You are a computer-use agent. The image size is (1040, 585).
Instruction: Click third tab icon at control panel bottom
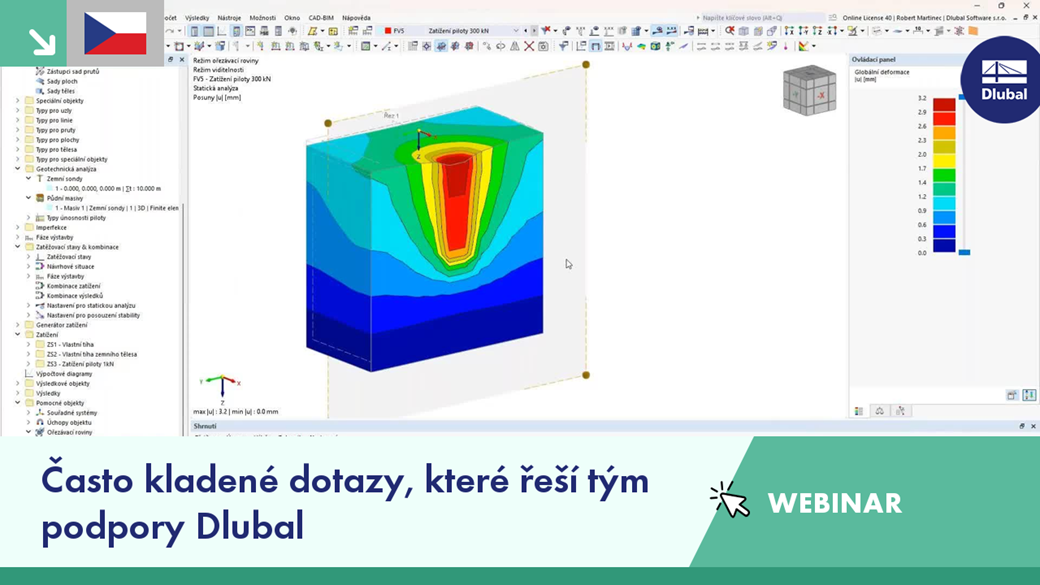pyautogui.click(x=900, y=411)
